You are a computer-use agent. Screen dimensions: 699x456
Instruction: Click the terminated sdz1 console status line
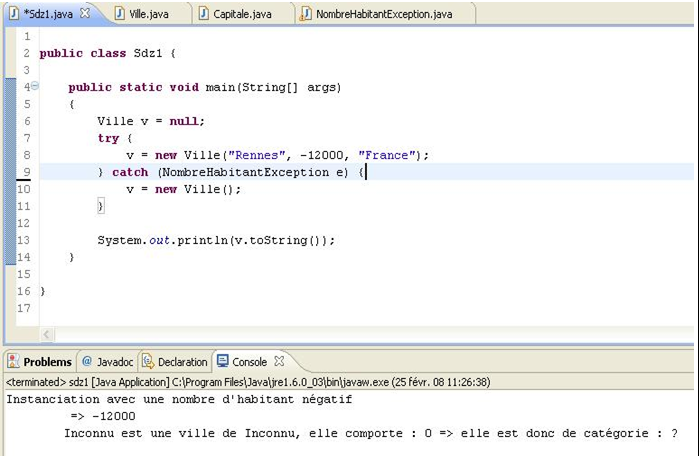tap(248, 382)
